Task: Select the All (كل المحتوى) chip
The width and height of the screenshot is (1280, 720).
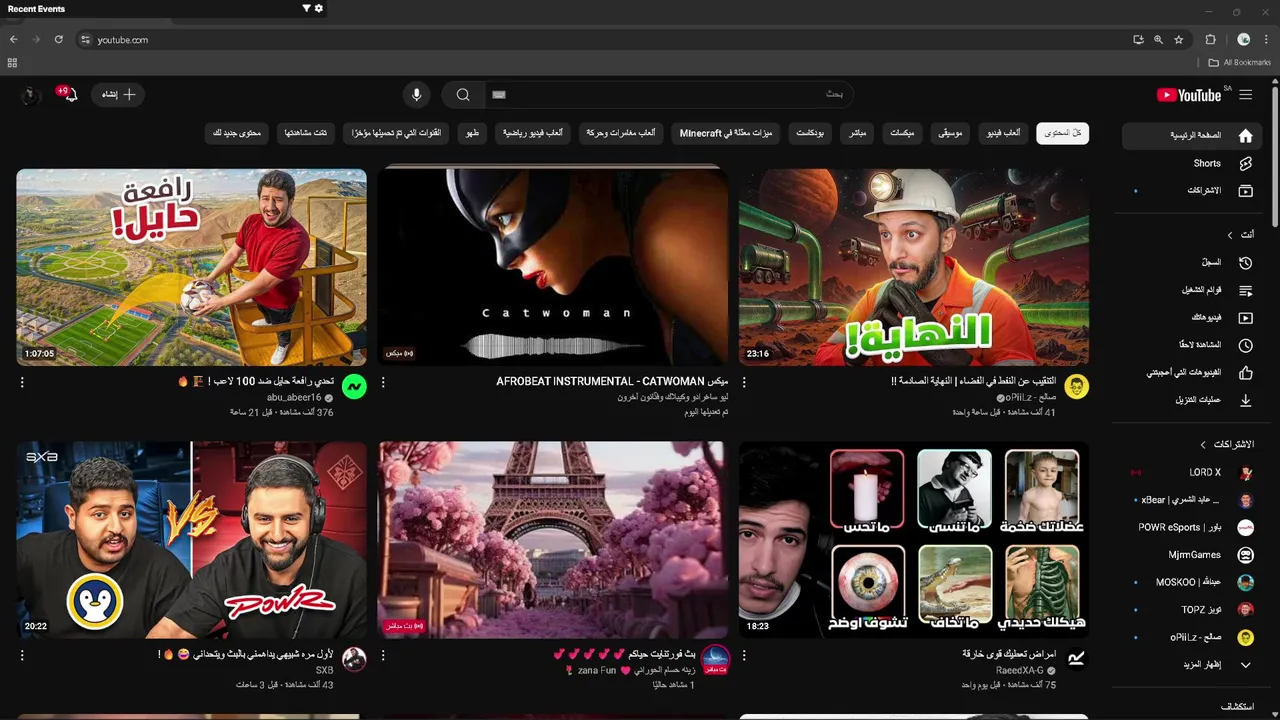Action: pos(1062,133)
